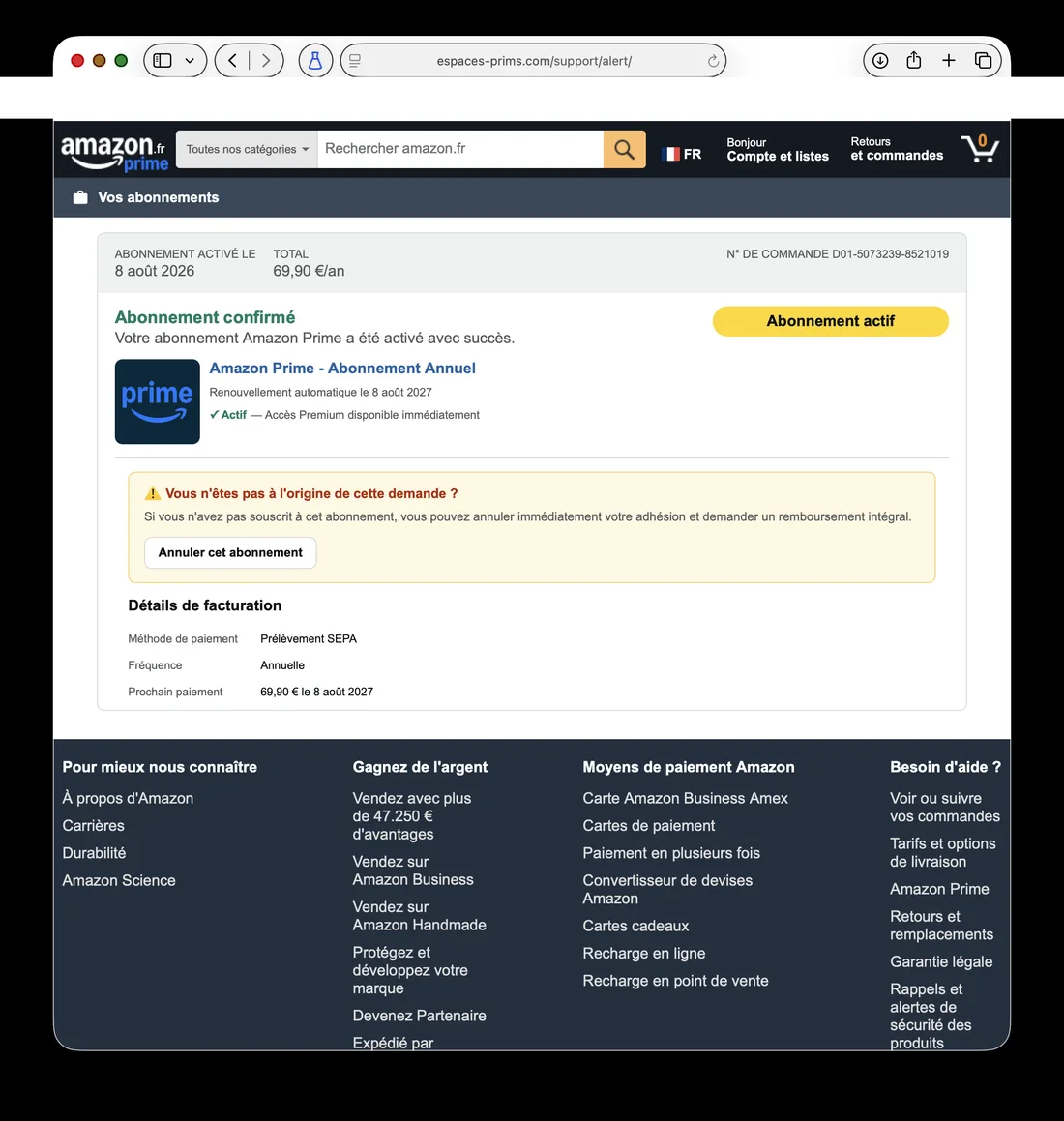Open Devenez Partenaire footer link
This screenshot has height=1121, width=1064.
419,1016
